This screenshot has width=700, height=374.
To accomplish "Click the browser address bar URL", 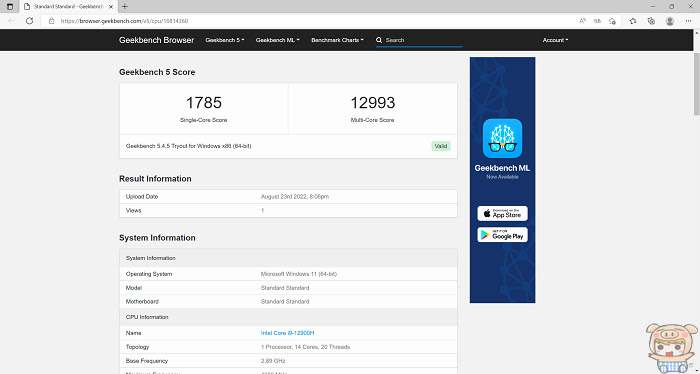I will (124, 21).
